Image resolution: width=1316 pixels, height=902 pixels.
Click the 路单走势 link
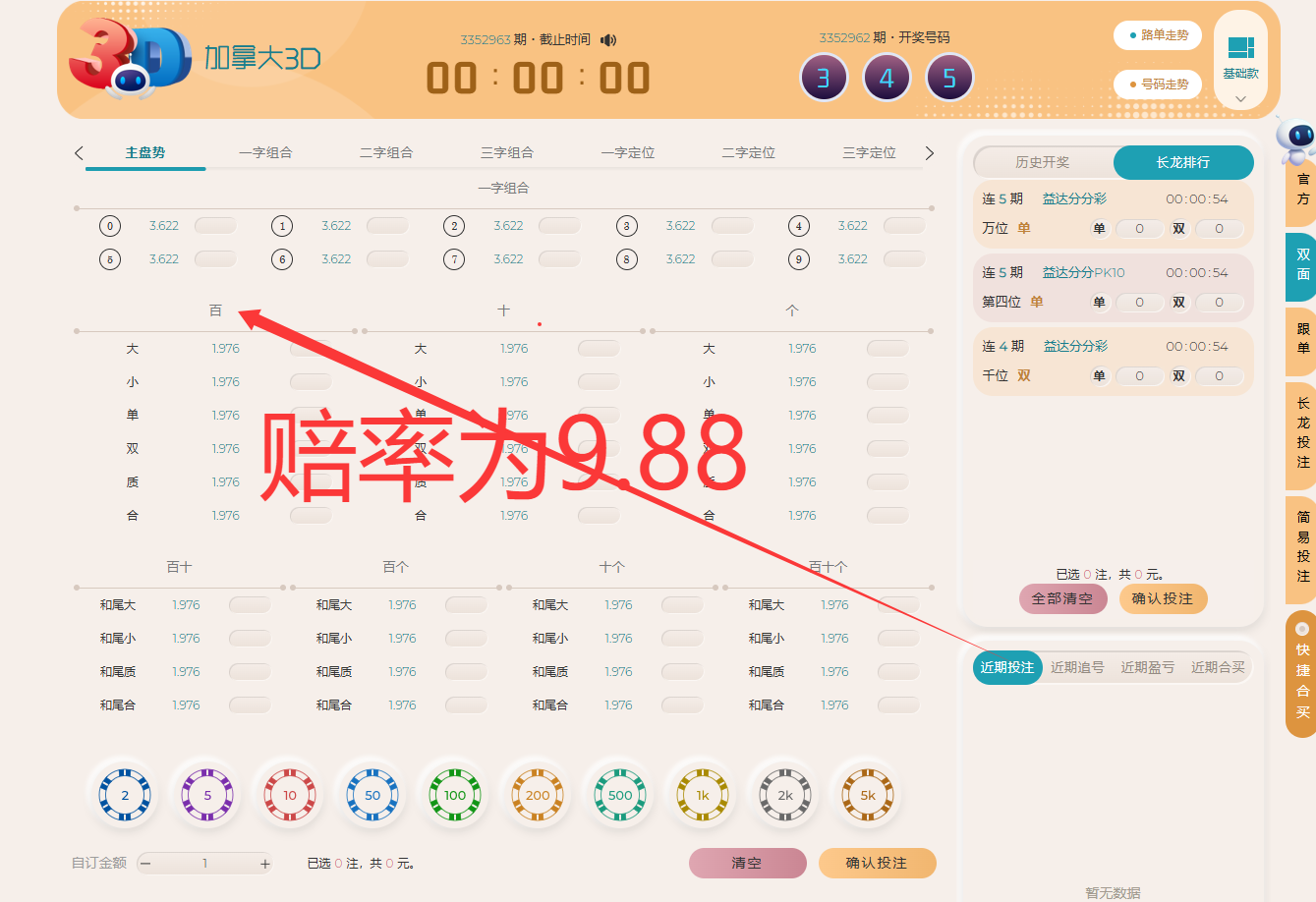click(x=1157, y=35)
